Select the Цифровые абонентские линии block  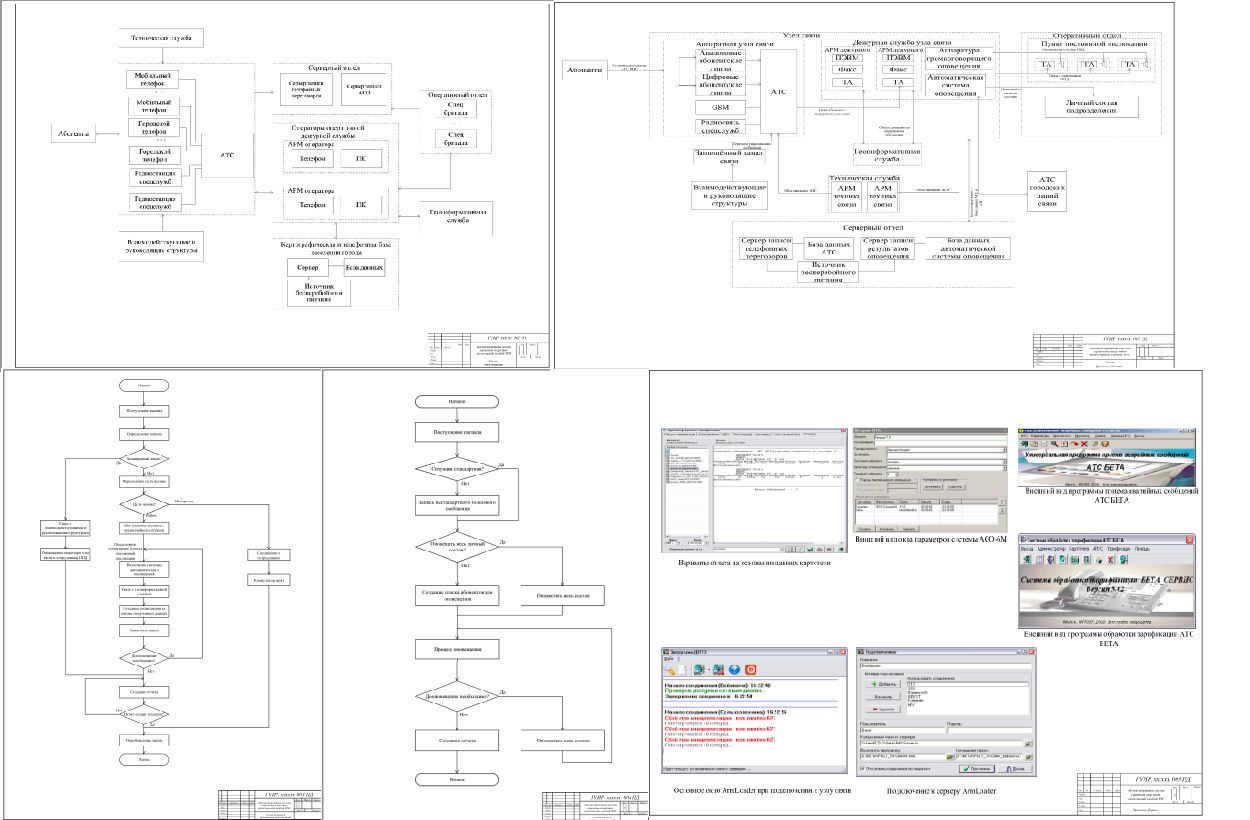722,83
